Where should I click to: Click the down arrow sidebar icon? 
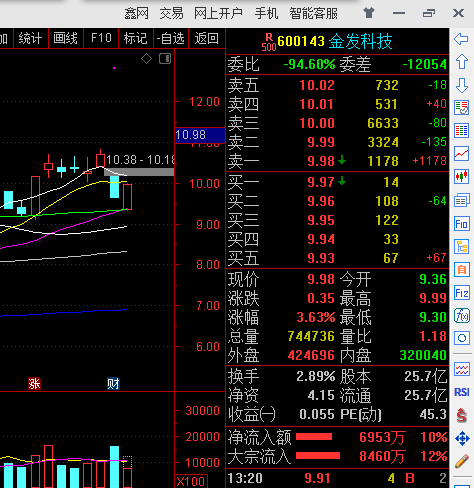point(462,86)
